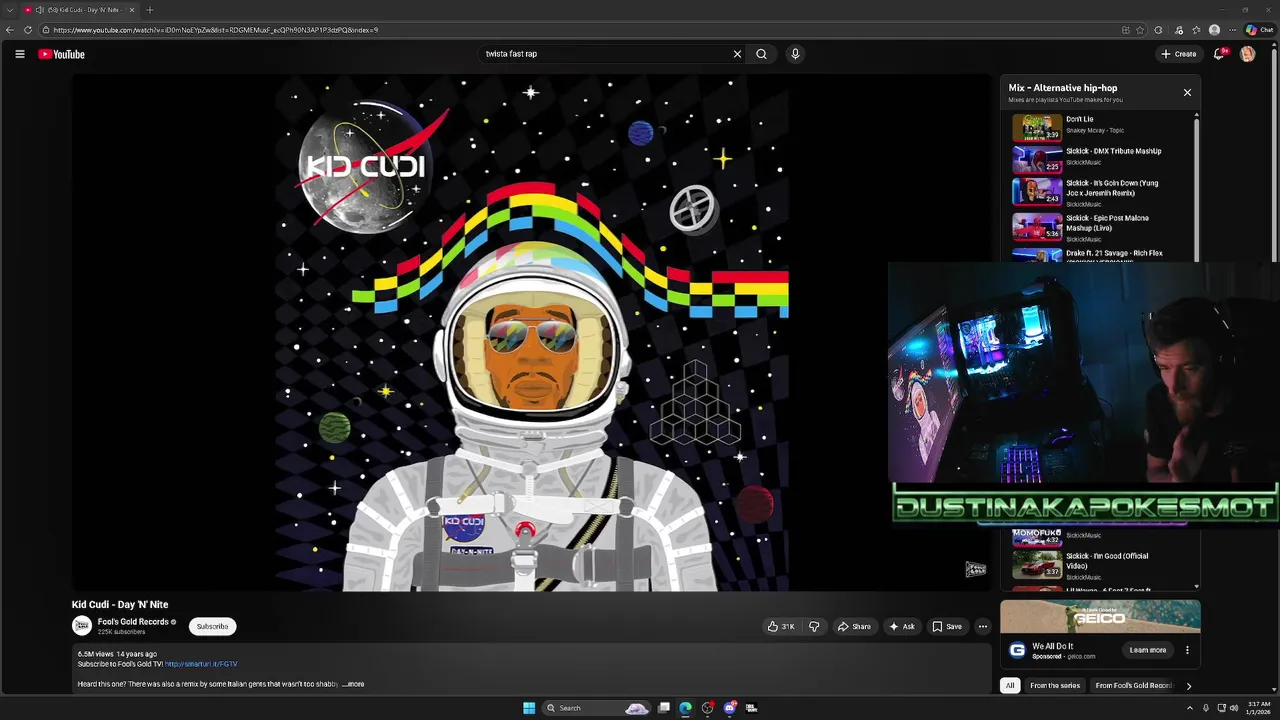1280x720 pixels.
Task: Open the clock showing 3:17 AM
Action: pos(1258,708)
